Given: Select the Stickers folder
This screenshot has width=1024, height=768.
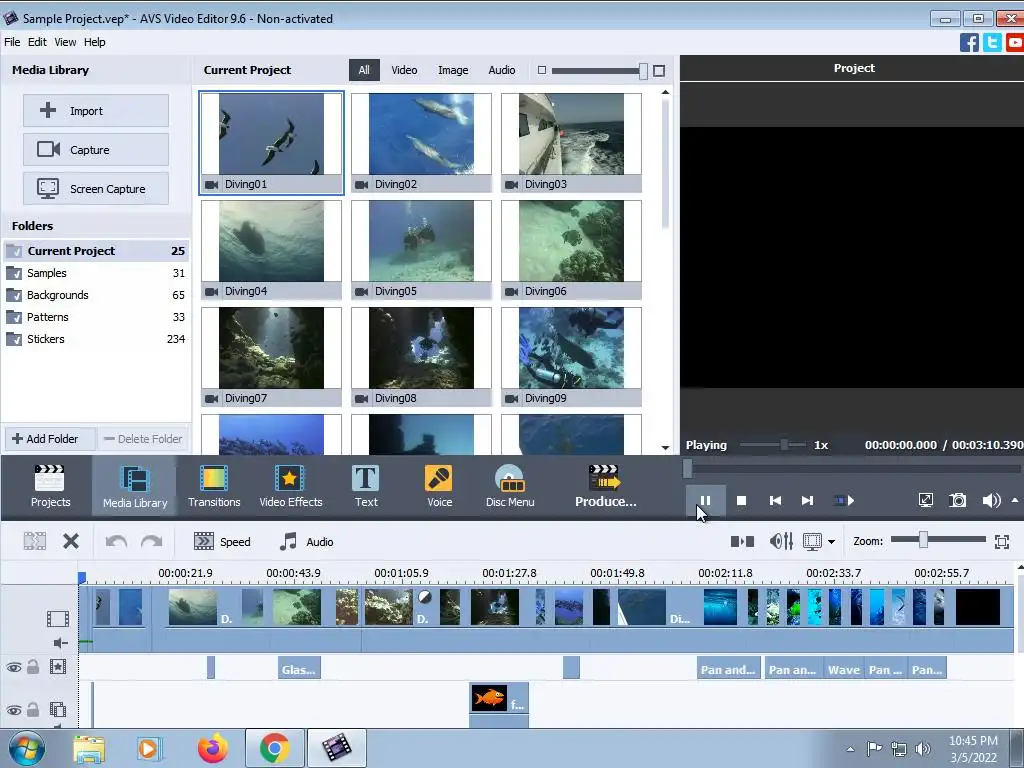Looking at the screenshot, I should point(96,339).
